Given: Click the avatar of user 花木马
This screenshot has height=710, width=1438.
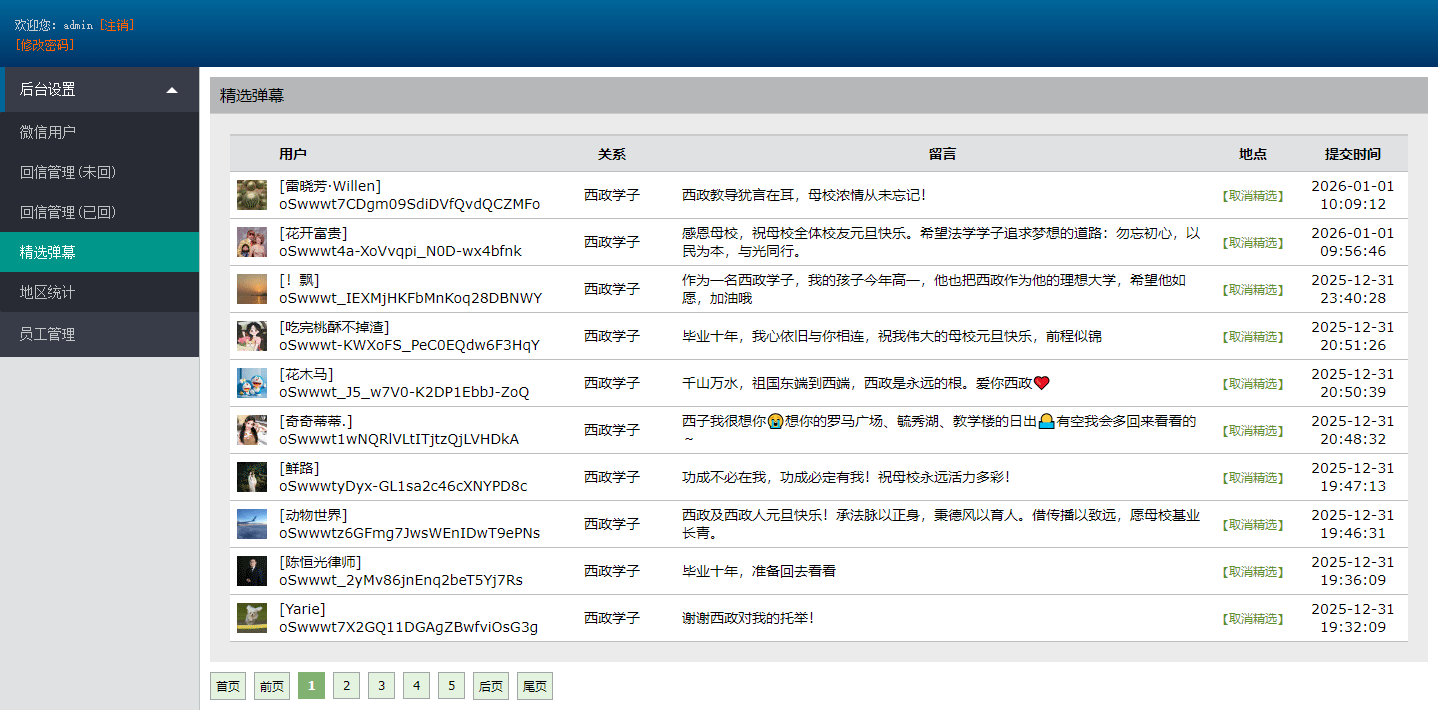Looking at the screenshot, I should coord(251,383).
